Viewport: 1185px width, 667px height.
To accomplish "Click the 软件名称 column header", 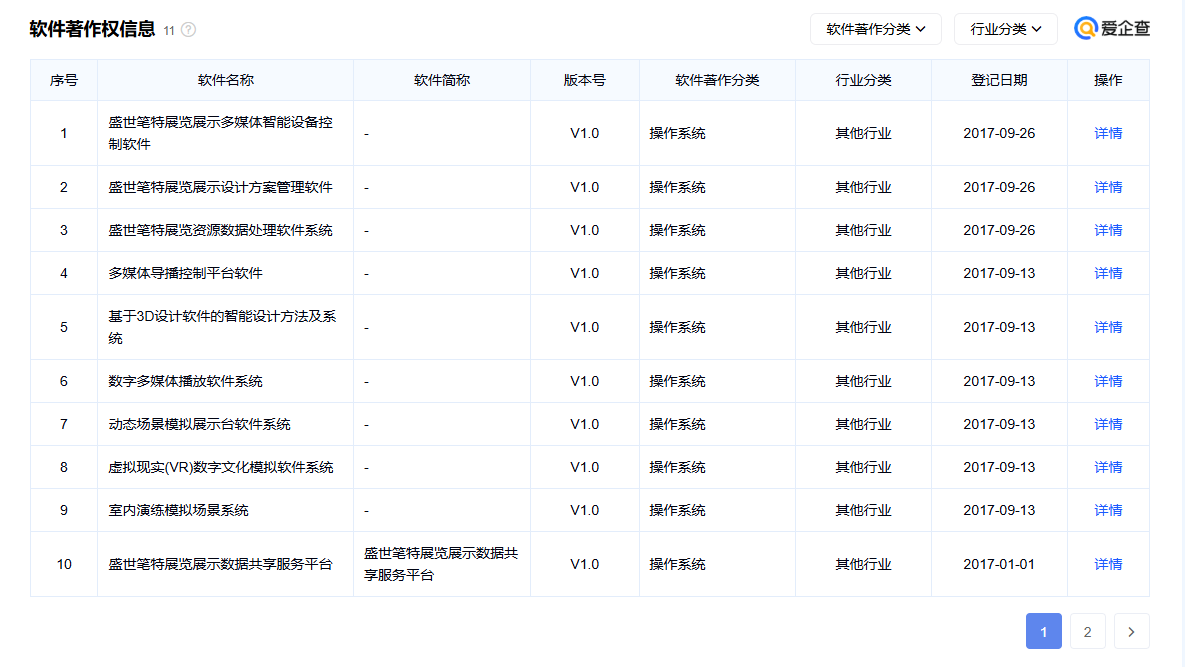I will tap(225, 80).
